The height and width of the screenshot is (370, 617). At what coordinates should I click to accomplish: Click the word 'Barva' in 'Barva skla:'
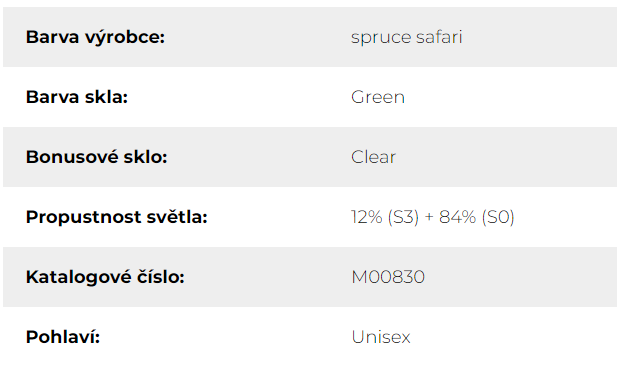point(52,97)
